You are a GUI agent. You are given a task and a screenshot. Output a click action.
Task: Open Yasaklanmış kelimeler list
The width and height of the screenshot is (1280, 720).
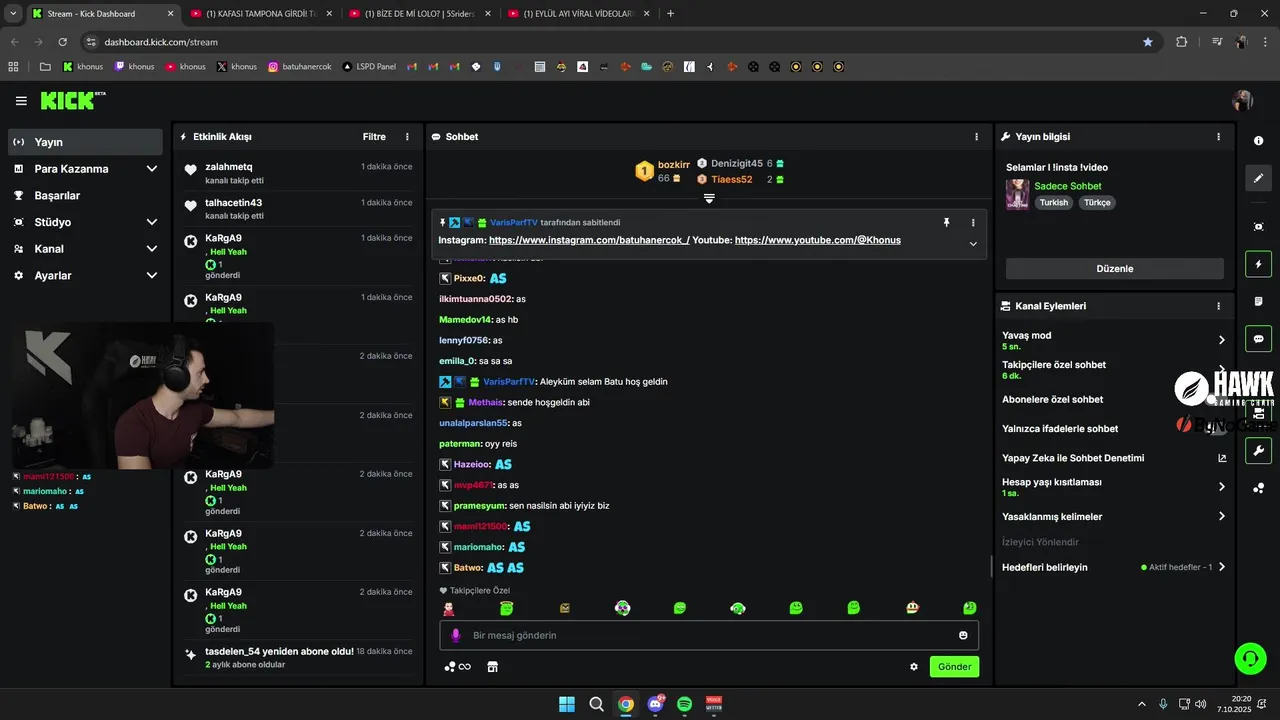(x=1113, y=516)
